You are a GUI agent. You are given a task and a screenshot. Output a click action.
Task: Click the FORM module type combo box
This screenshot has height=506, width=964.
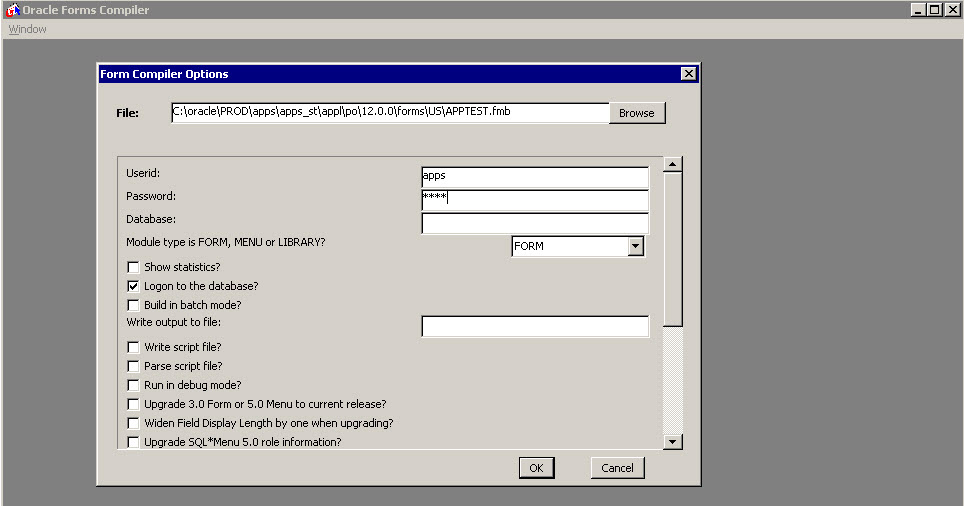pos(578,247)
